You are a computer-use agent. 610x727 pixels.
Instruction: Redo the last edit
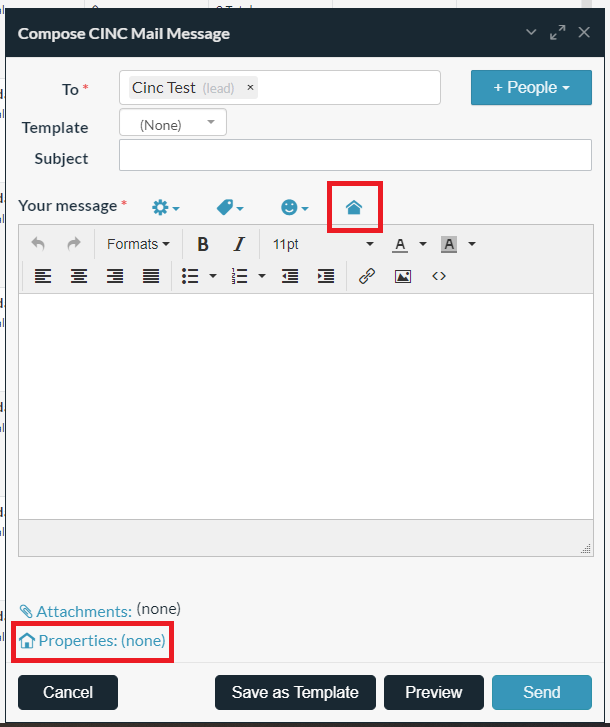coord(74,244)
